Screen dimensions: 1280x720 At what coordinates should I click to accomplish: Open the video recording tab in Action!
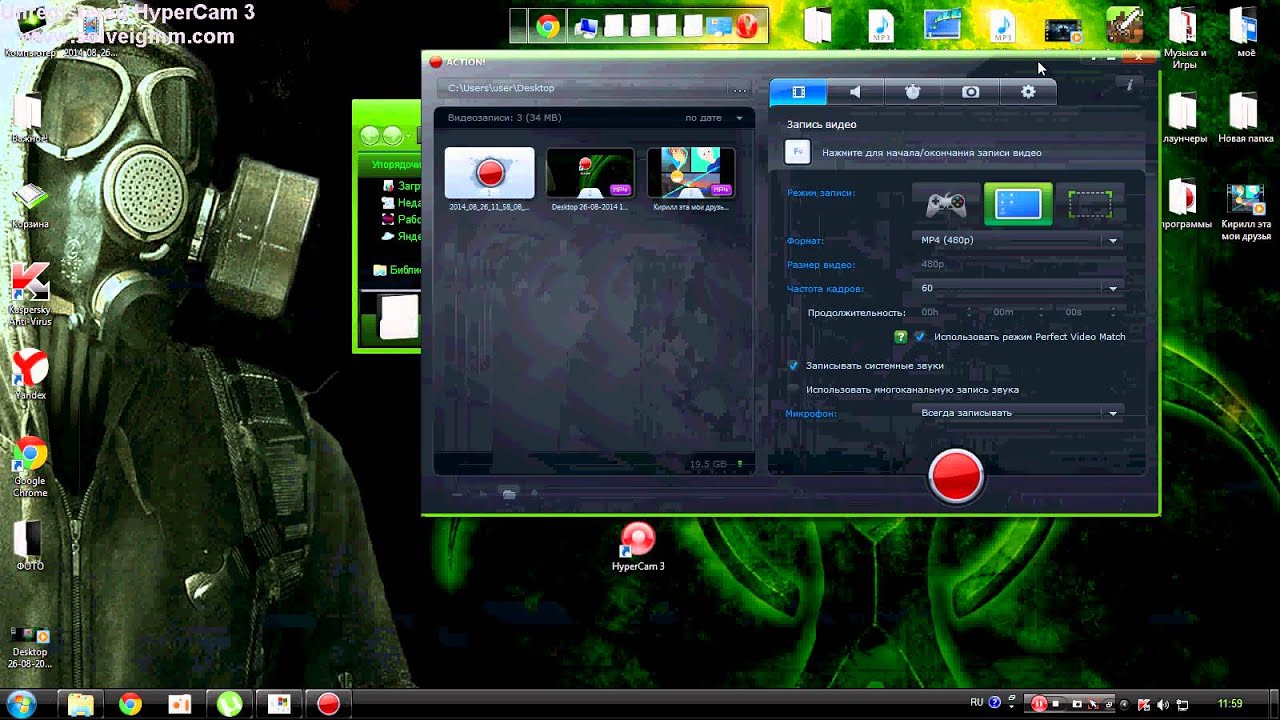coord(798,92)
